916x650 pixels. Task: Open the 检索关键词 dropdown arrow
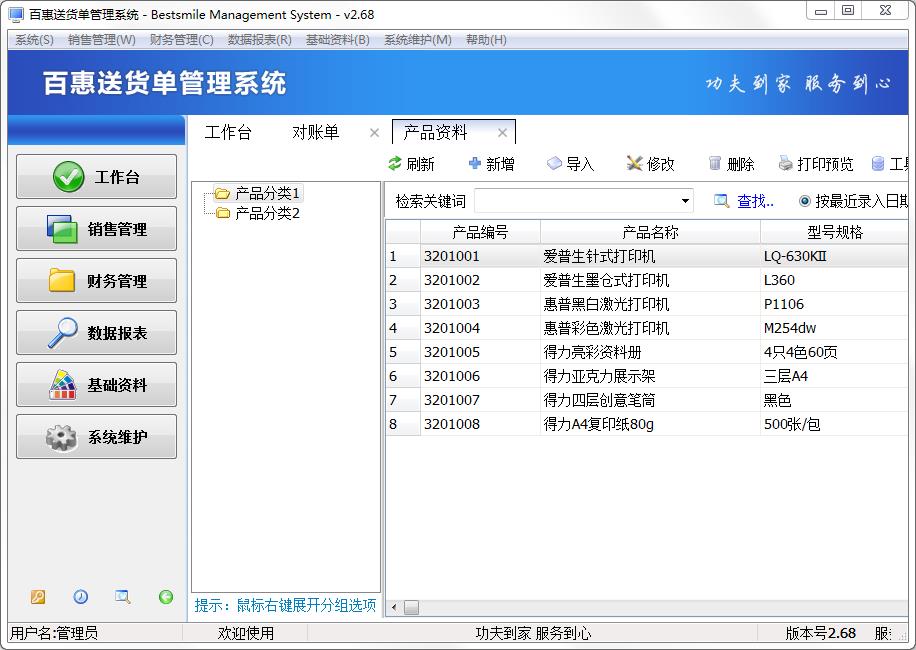[685, 201]
